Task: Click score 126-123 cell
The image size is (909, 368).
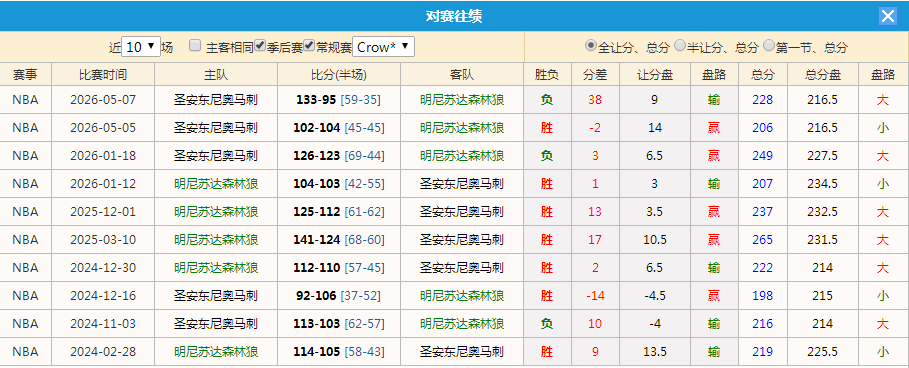Action: (x=318, y=156)
